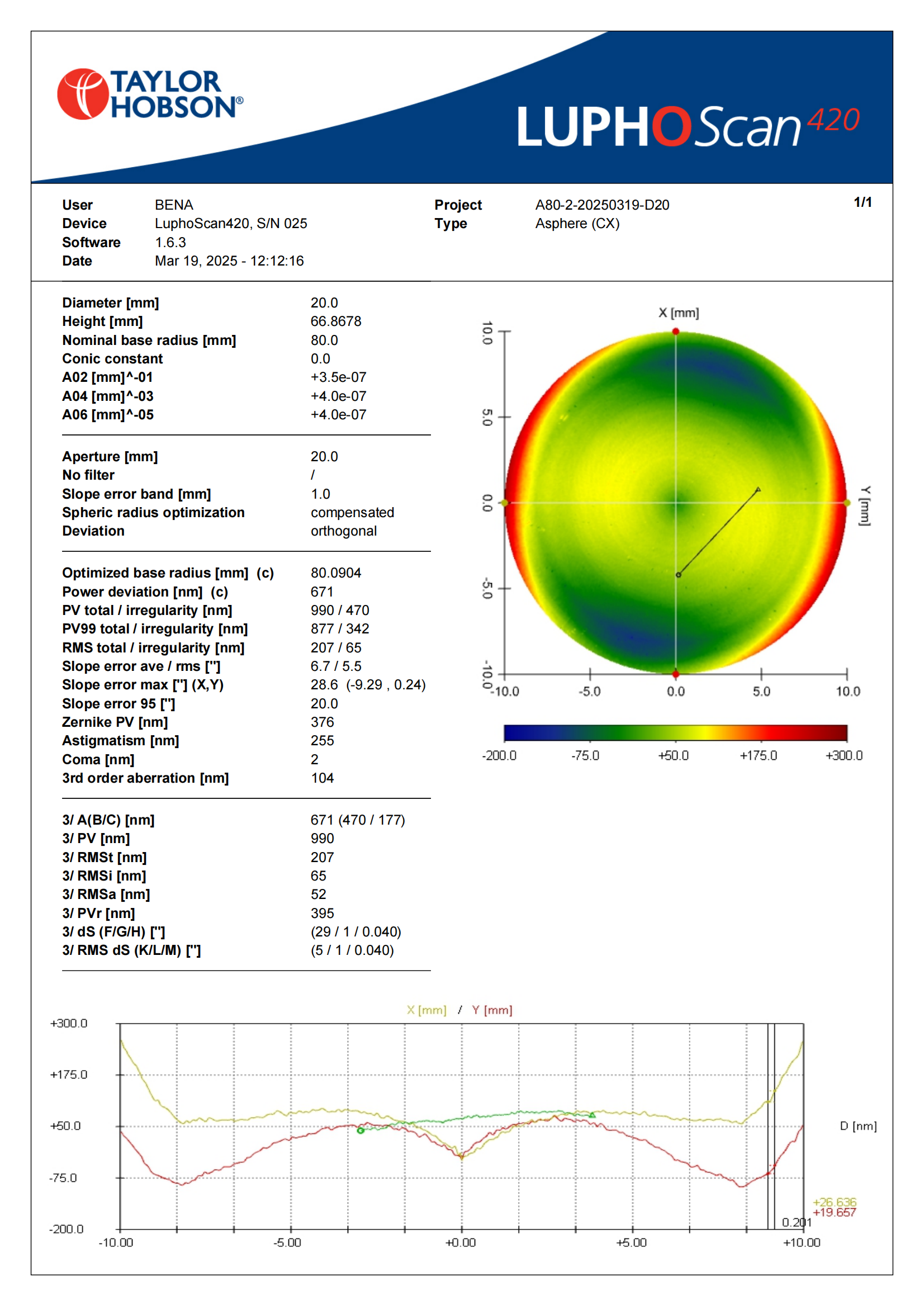Click the Slope error max value 28.6
This screenshot has width=924, height=1306.
click(x=324, y=684)
